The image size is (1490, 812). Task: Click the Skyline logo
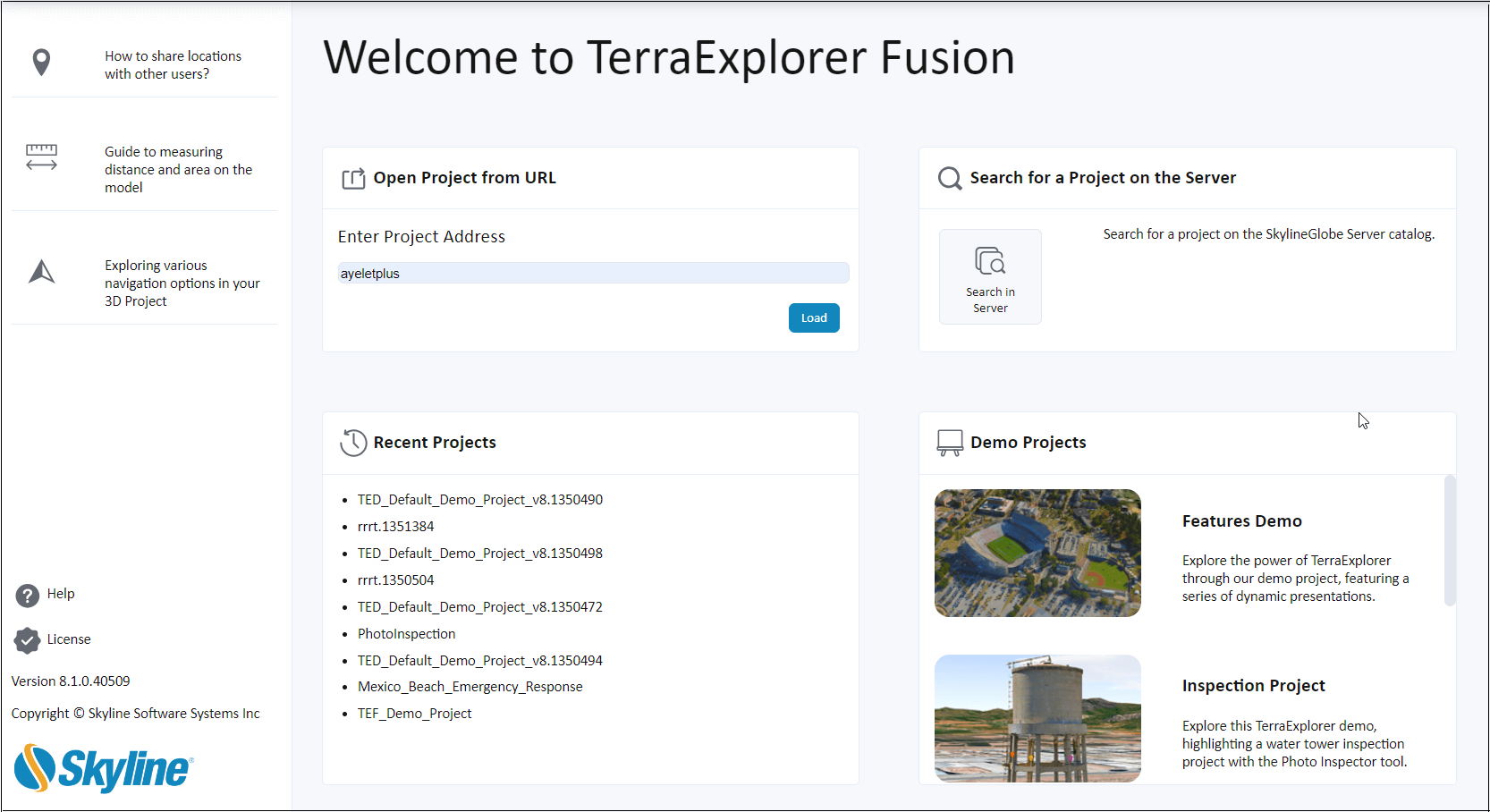pyautogui.click(x=103, y=768)
